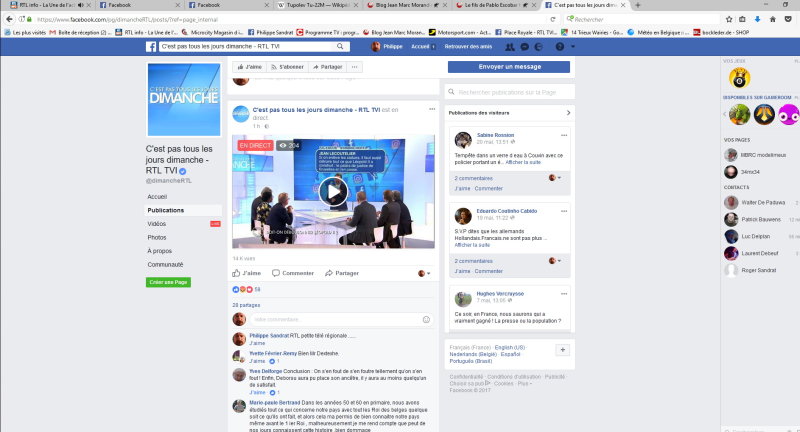Open the profile dropdown under Sabine Rossion's post
This screenshot has height=432, width=800.
[555, 177]
